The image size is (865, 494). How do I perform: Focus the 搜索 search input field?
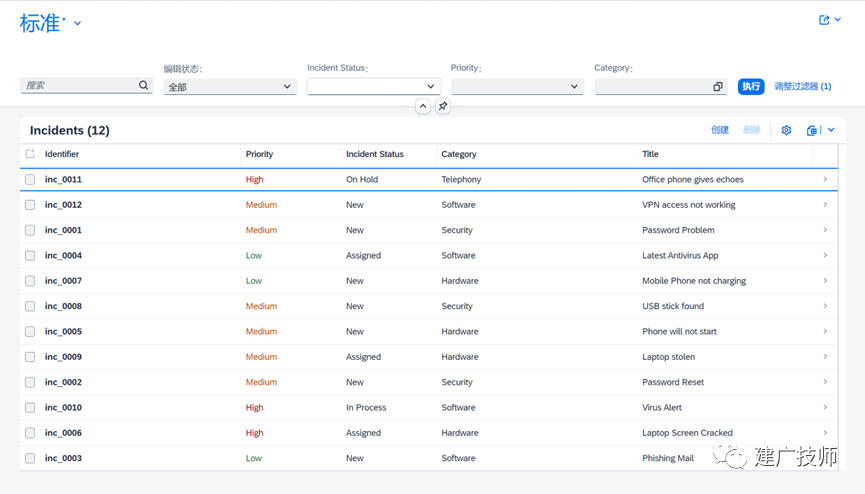click(80, 85)
